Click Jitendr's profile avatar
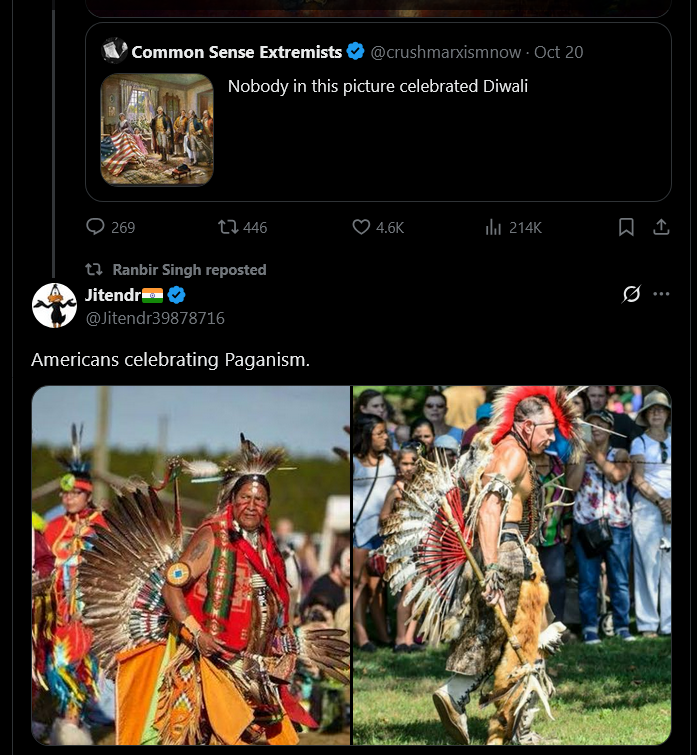 point(54,305)
